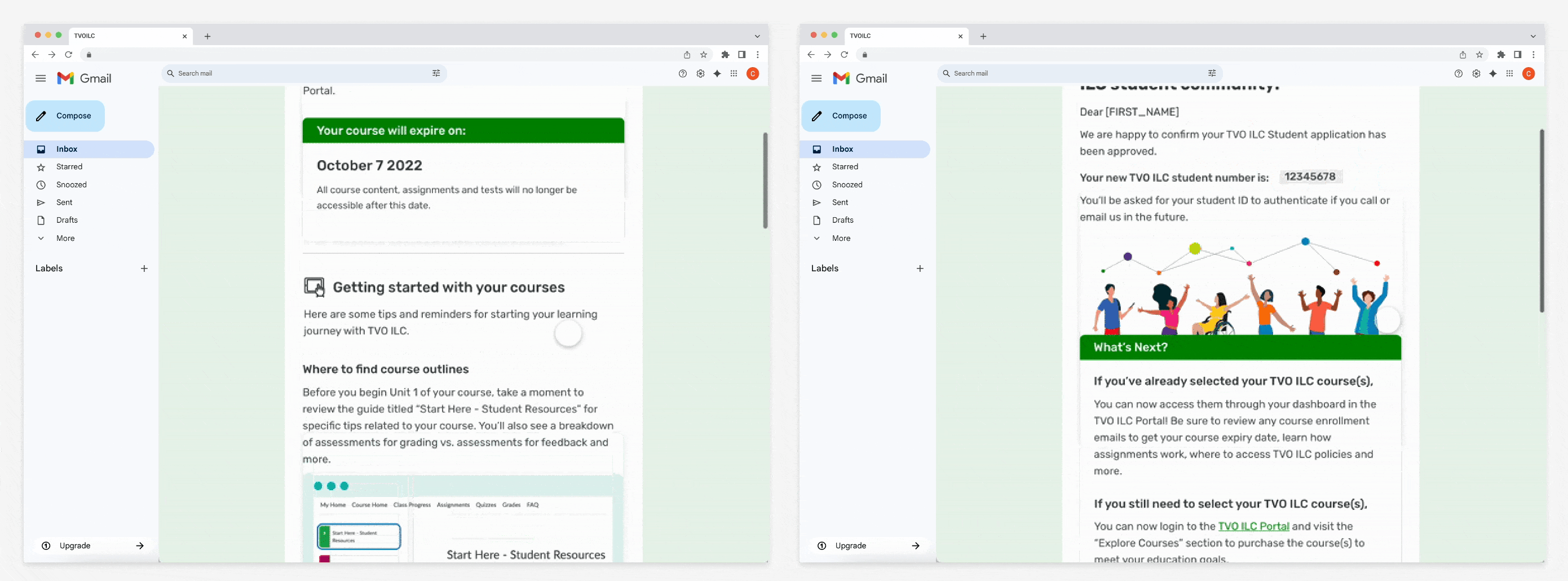Open new tab plus in left browser
Image resolution: width=1568 pixels, height=581 pixels.
207,37
